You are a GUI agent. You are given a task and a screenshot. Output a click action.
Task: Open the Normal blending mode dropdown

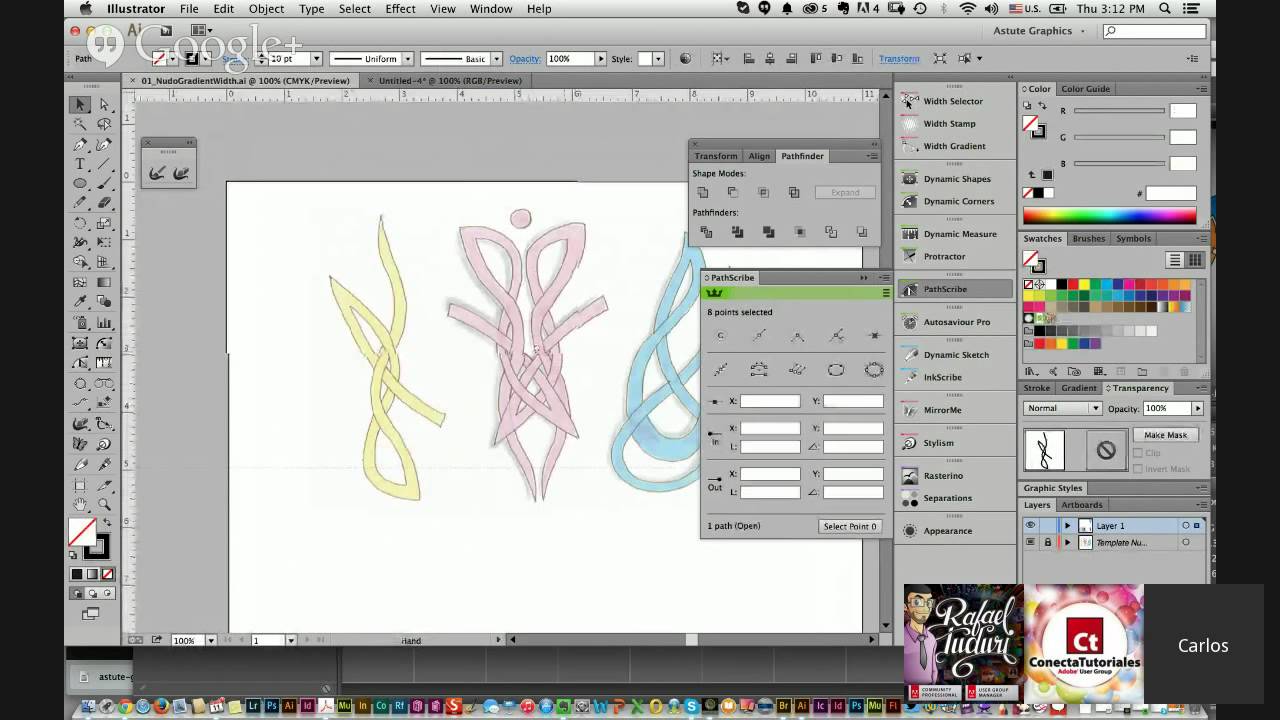point(1063,408)
